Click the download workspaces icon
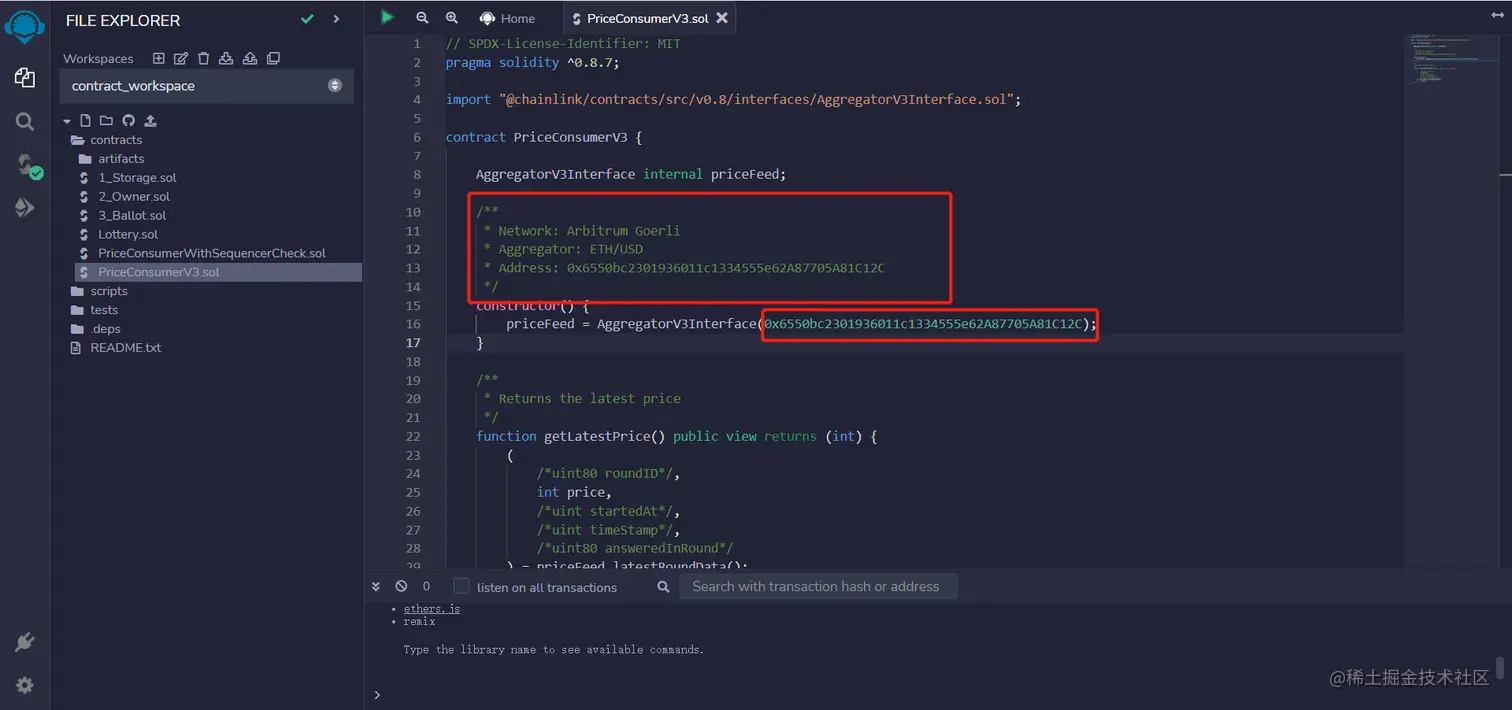Image resolution: width=1512 pixels, height=710 pixels. (226, 59)
